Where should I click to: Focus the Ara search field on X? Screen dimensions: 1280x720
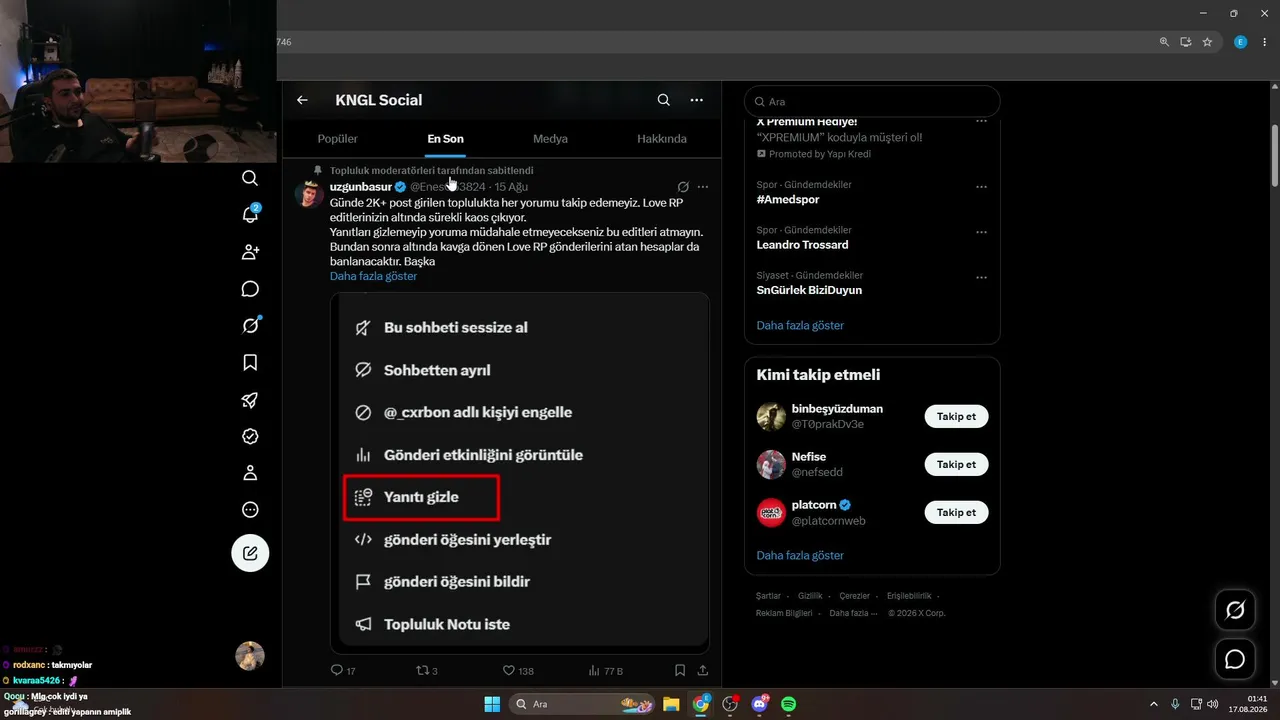[872, 101]
